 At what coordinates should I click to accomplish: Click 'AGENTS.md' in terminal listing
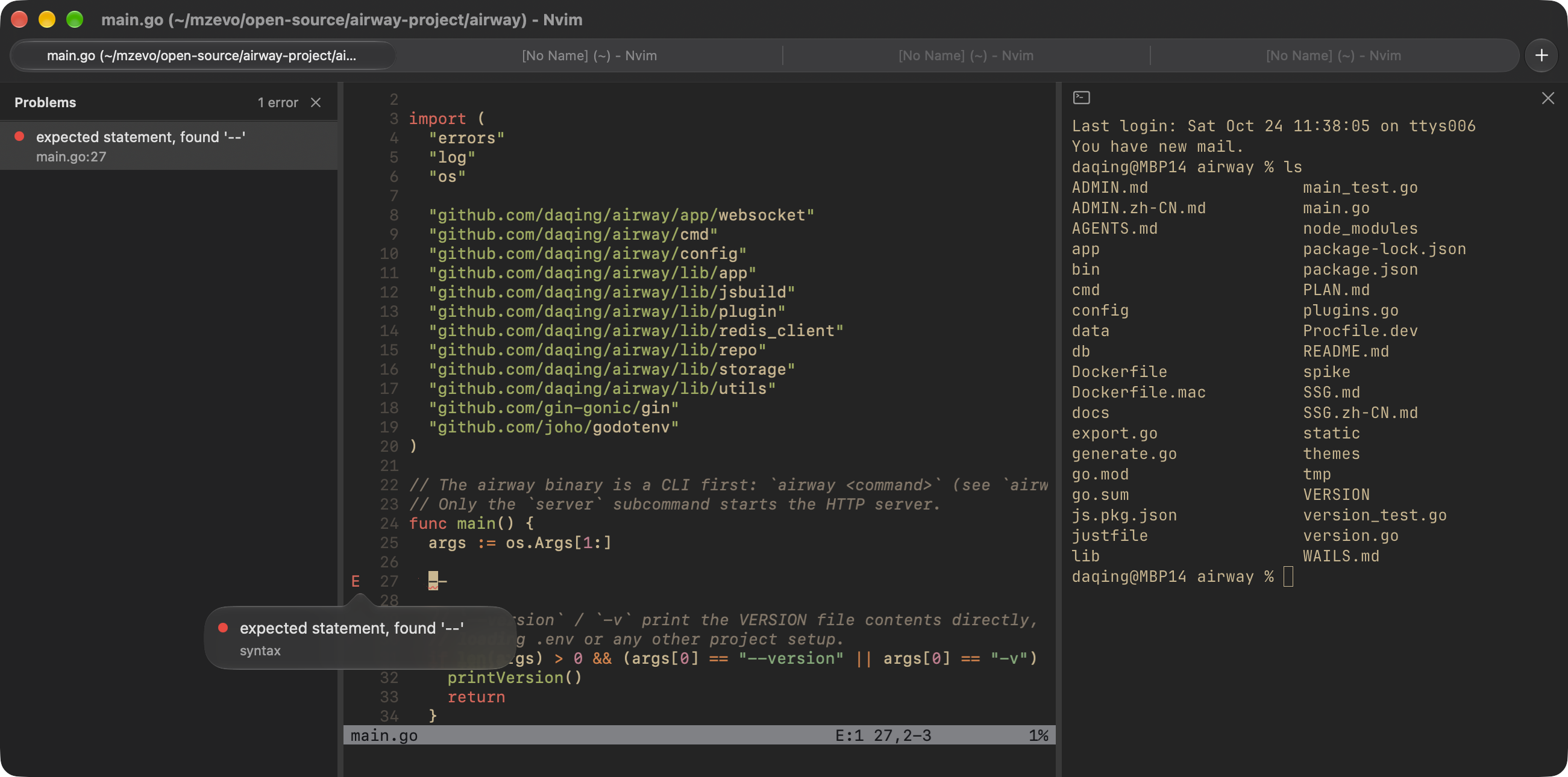[x=1114, y=228]
